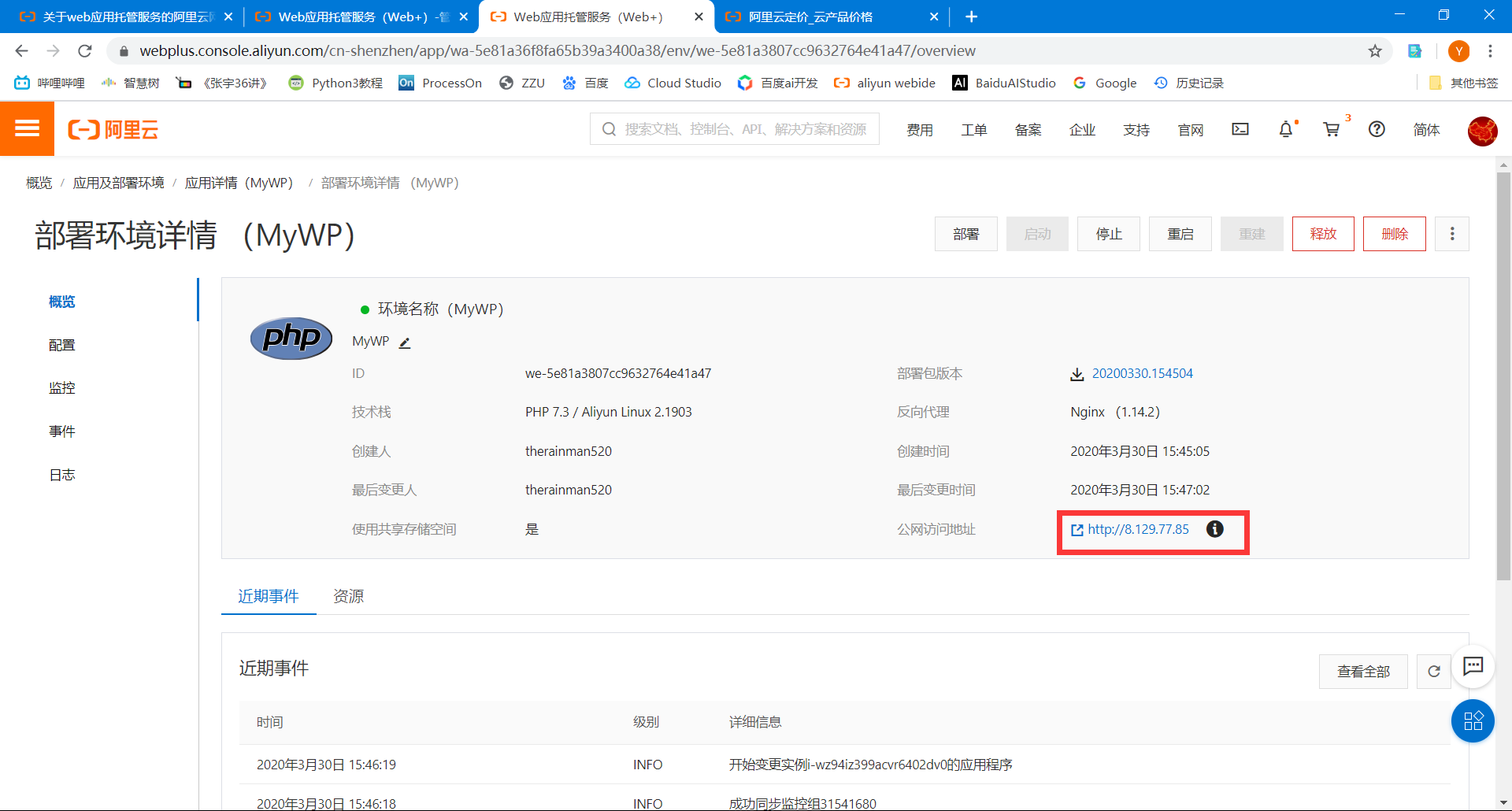Switch to the 资源 tab
This screenshot has height=811, width=1512.
coord(349,596)
